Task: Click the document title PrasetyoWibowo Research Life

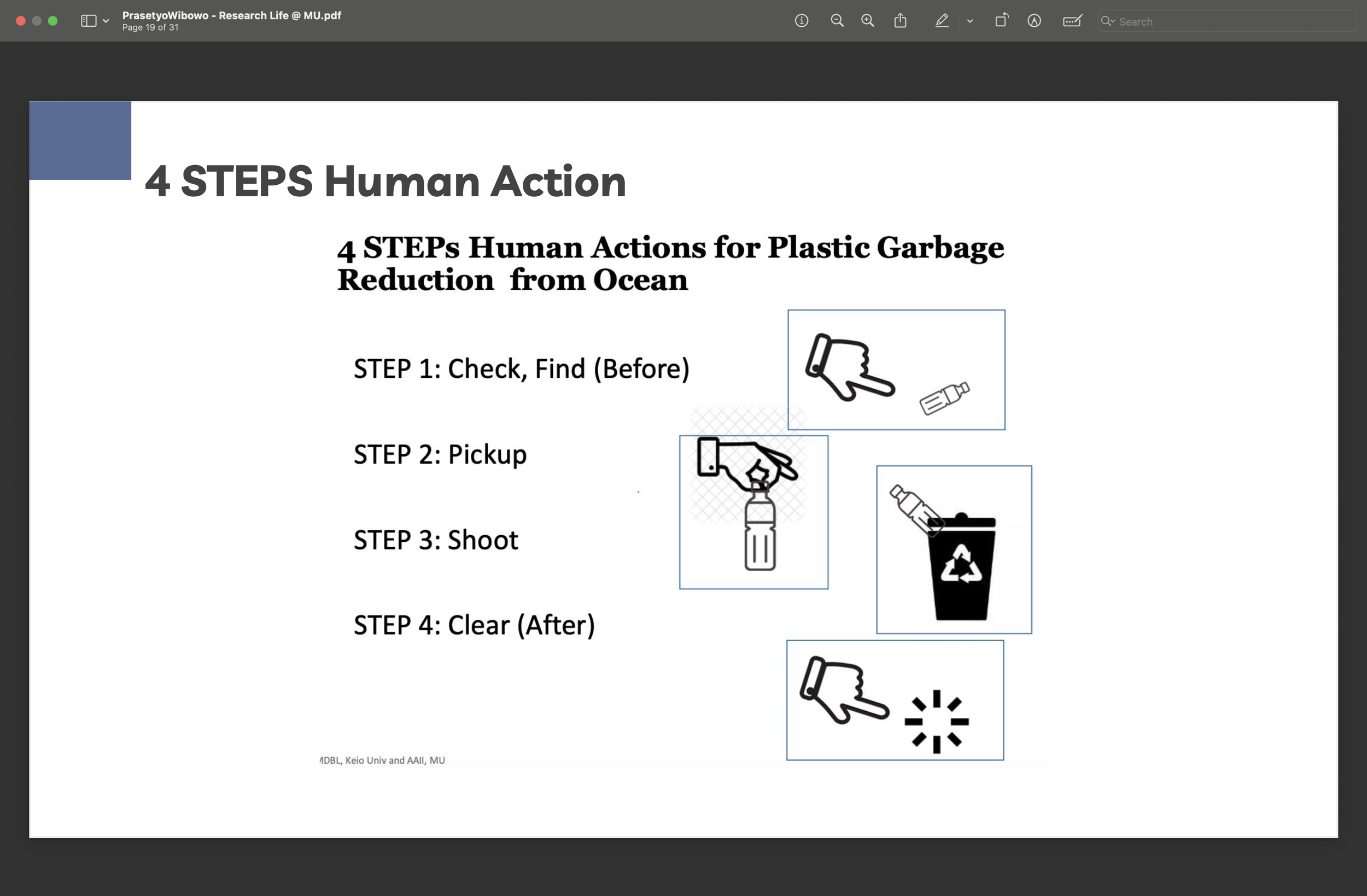Action: 231,15
